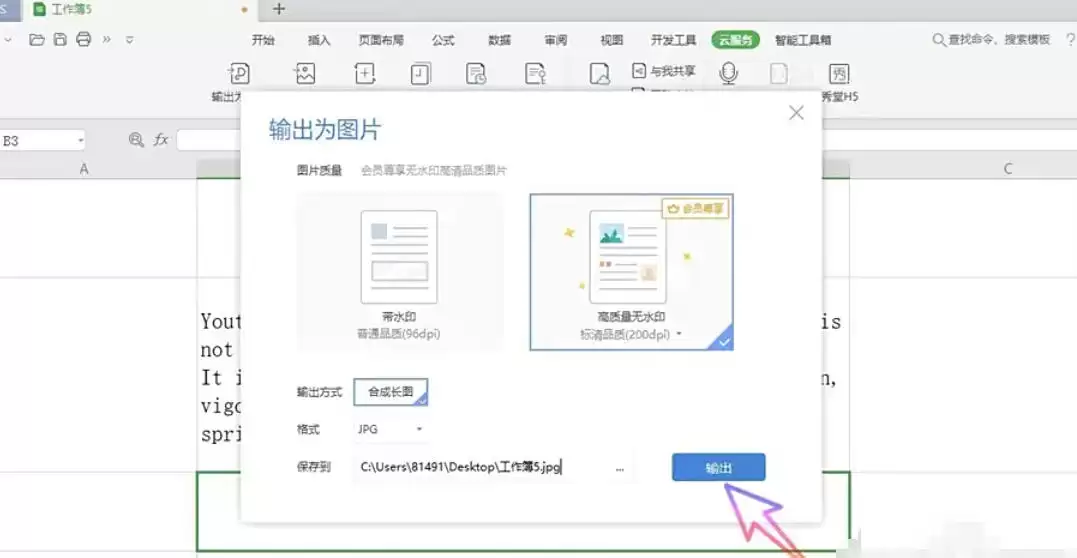Click the fx insert function icon
The width and height of the screenshot is (1077, 558).
click(x=161, y=140)
